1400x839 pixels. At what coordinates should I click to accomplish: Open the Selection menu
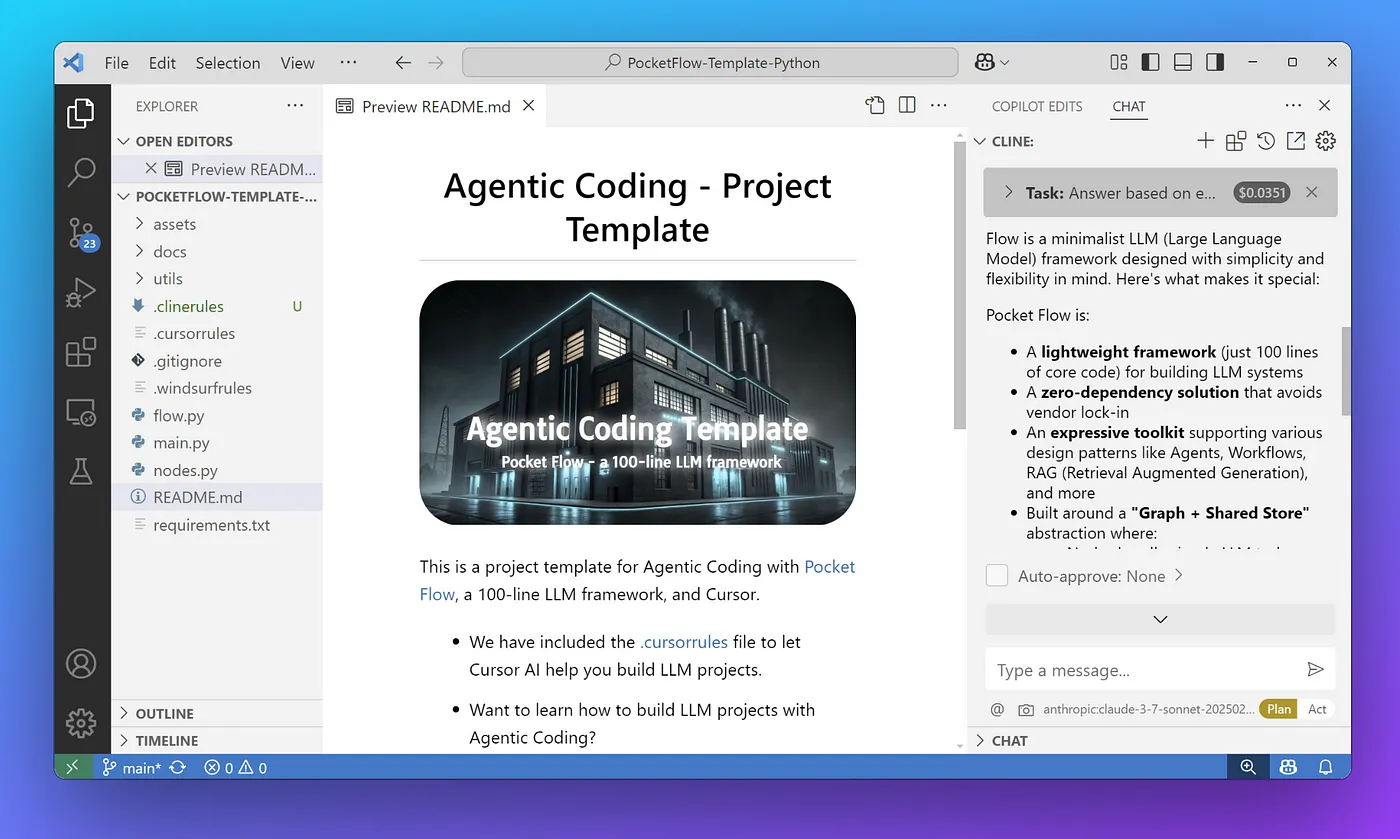click(228, 63)
